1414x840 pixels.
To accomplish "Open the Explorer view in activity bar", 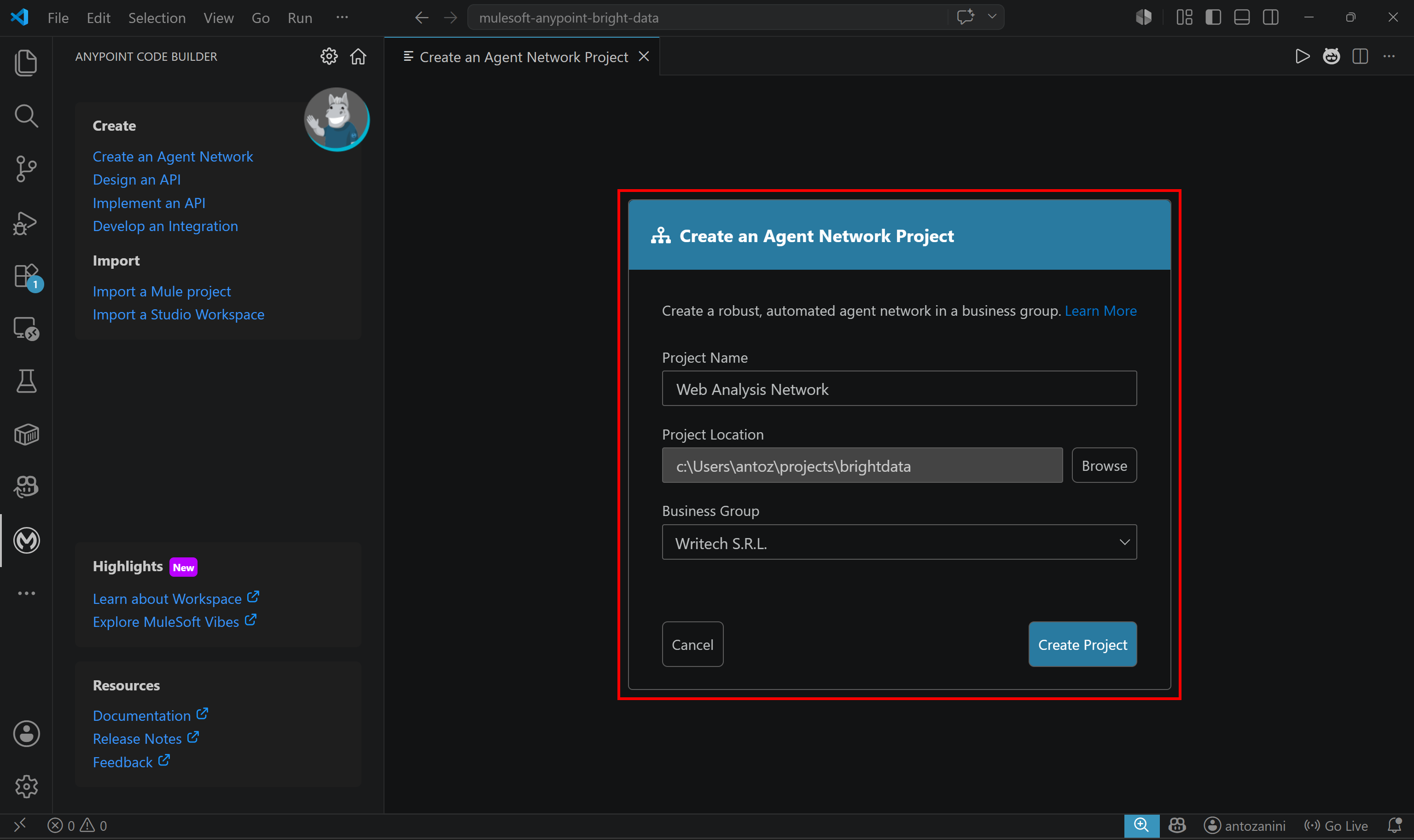I will (26, 62).
